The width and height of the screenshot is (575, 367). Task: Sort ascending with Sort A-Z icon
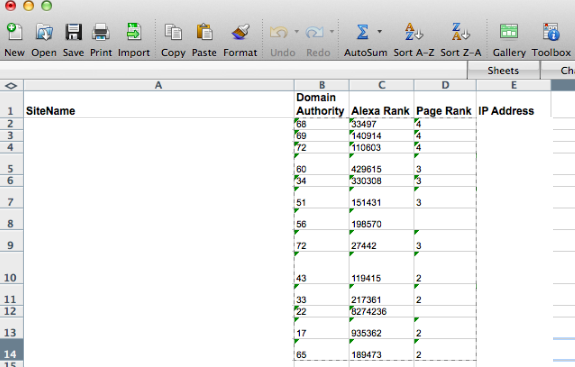(x=414, y=32)
